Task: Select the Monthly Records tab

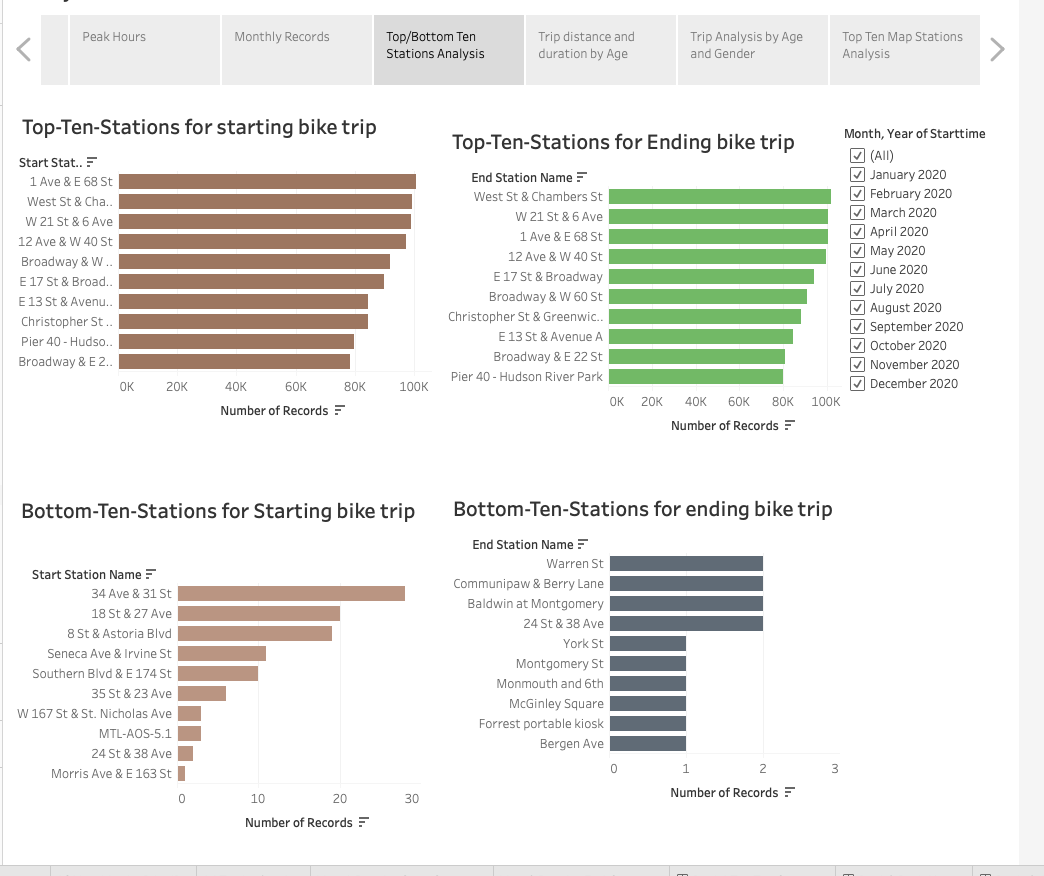Action: click(x=296, y=49)
